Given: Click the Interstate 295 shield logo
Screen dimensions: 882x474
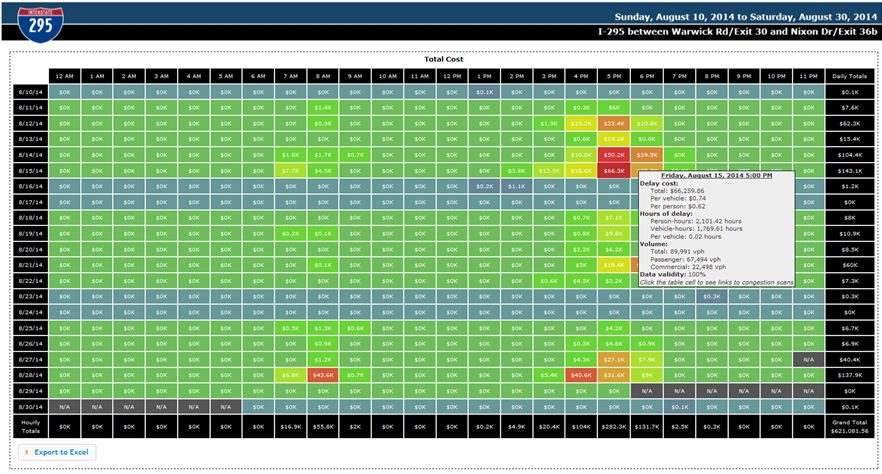Looking at the screenshot, I should click(x=37, y=23).
